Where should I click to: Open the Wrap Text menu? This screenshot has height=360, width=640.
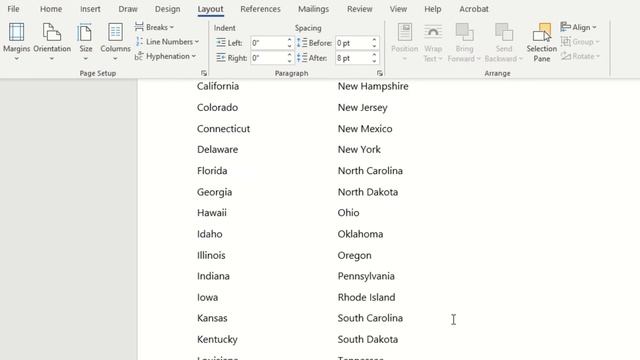point(433,42)
